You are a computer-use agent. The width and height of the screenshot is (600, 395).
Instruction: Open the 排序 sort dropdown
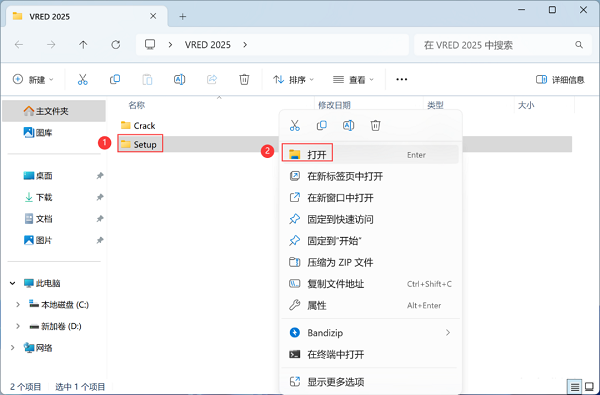[293, 80]
